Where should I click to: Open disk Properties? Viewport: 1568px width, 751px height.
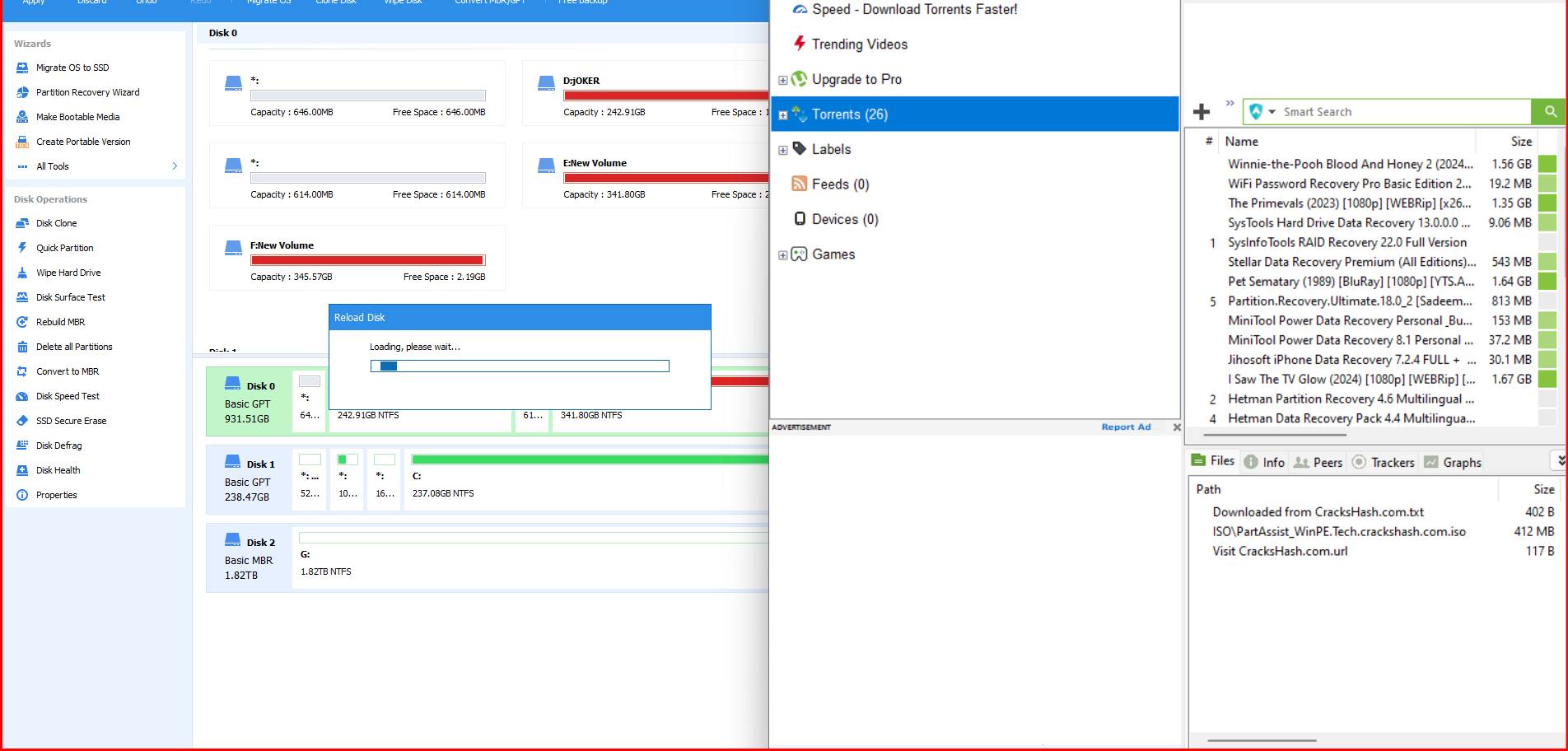(56, 495)
